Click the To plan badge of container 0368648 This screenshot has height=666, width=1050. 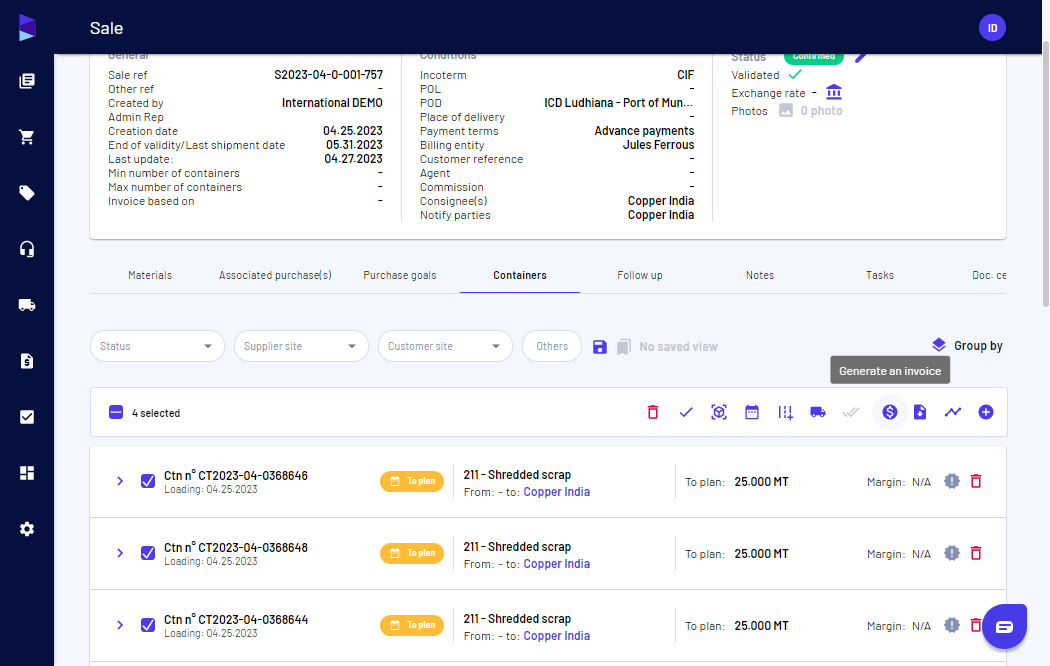click(412, 553)
